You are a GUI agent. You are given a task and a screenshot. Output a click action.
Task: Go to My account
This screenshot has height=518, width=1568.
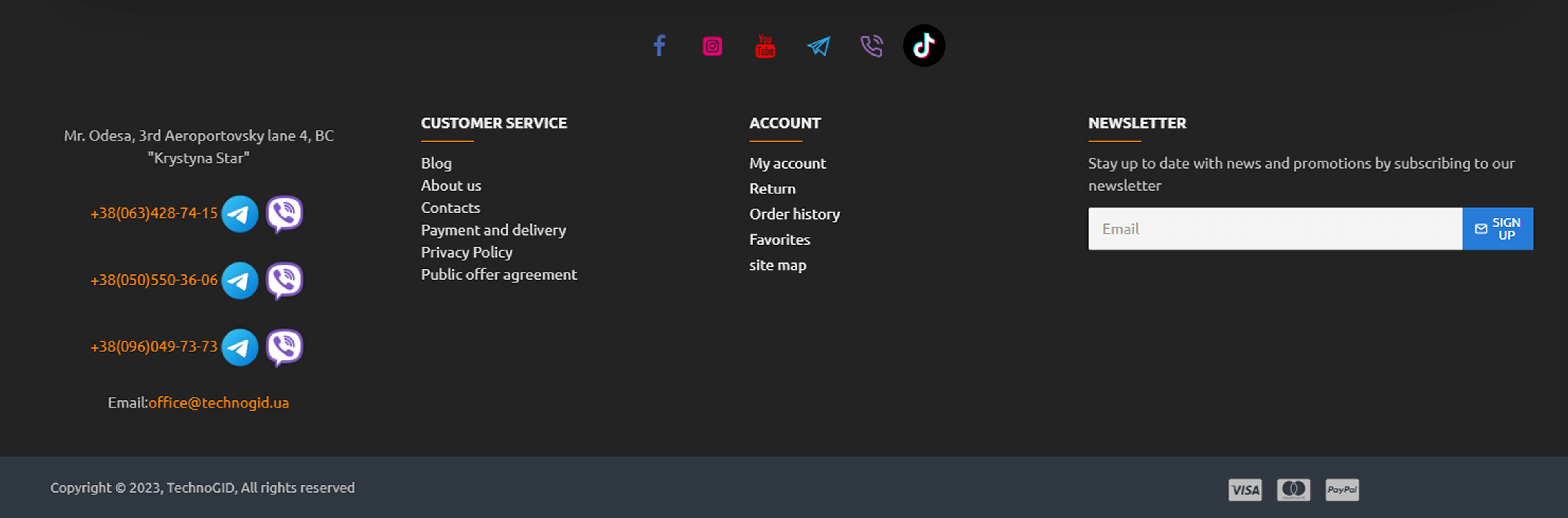pyautogui.click(x=788, y=164)
